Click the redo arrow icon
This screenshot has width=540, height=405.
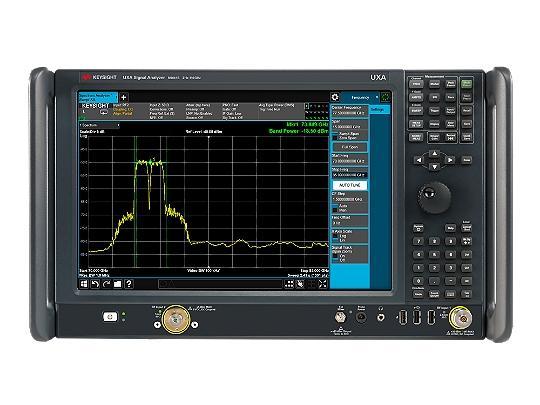click(x=106, y=284)
